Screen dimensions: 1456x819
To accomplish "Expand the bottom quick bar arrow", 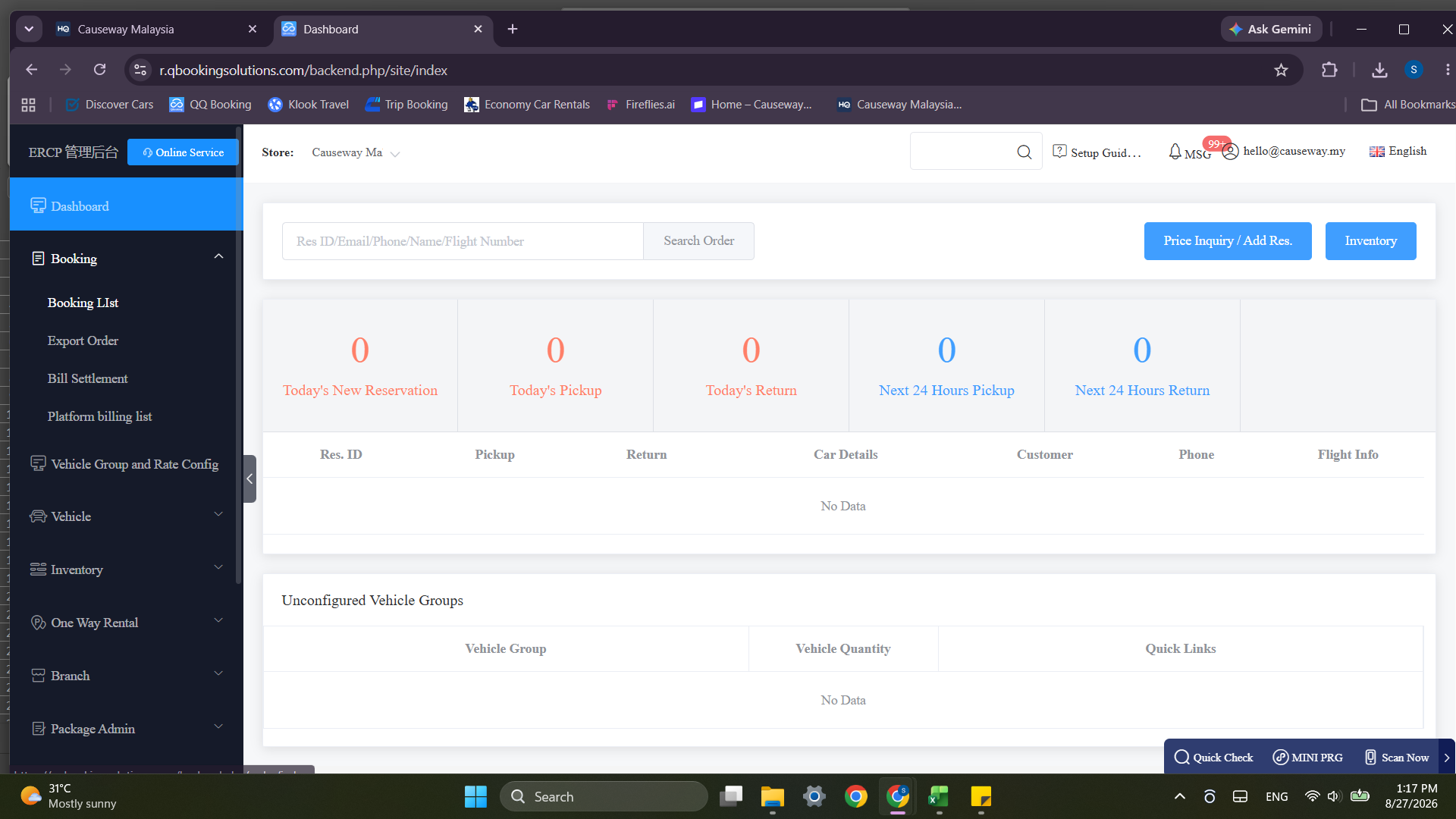I will click(x=1446, y=757).
